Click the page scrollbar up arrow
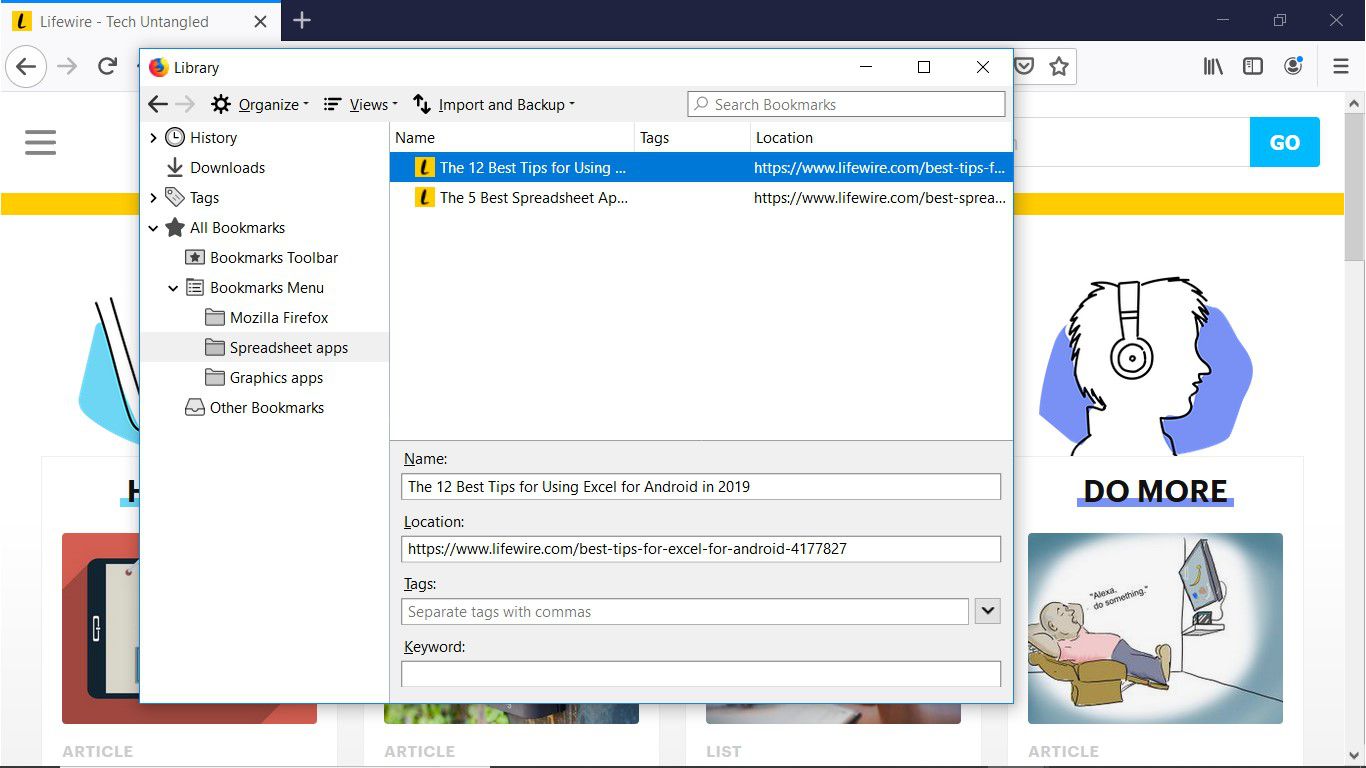1366x768 pixels. point(1355,103)
